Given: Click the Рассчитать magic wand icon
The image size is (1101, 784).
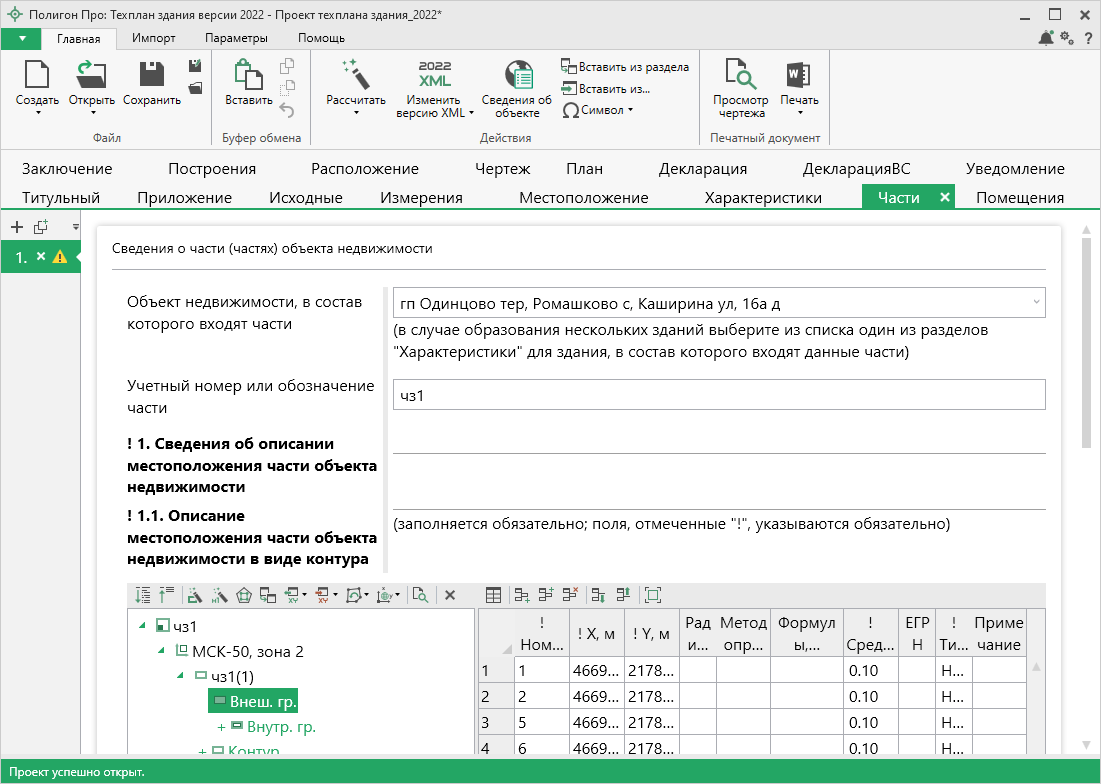Looking at the screenshot, I should [355, 75].
